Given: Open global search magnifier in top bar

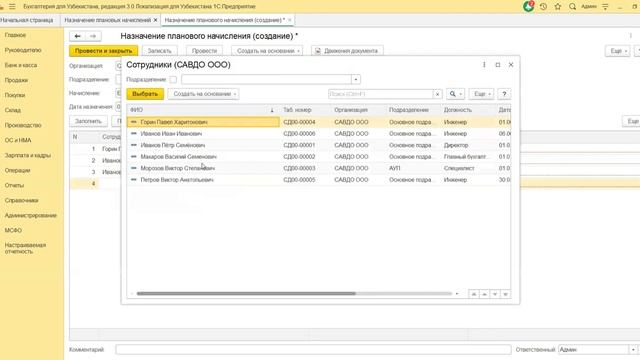Looking at the screenshot, I should tap(572, 7).
